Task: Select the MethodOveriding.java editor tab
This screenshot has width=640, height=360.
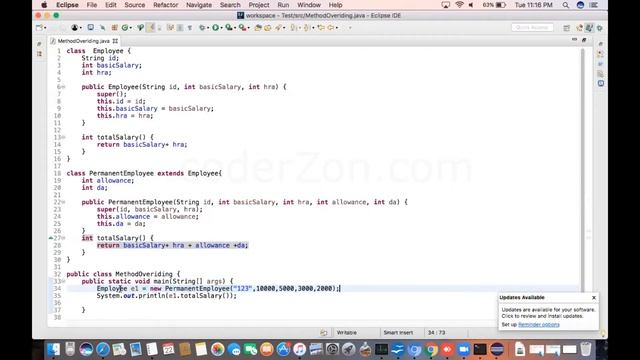Action: tap(84, 41)
